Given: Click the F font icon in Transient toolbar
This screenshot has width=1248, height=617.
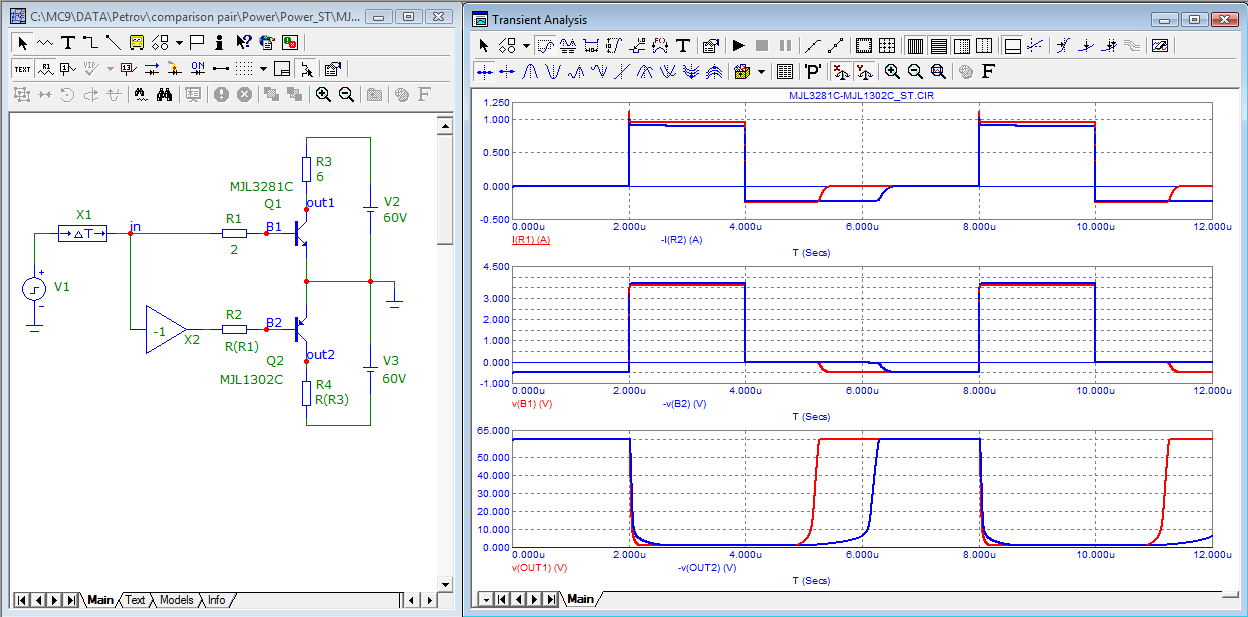Looking at the screenshot, I should (x=988, y=71).
